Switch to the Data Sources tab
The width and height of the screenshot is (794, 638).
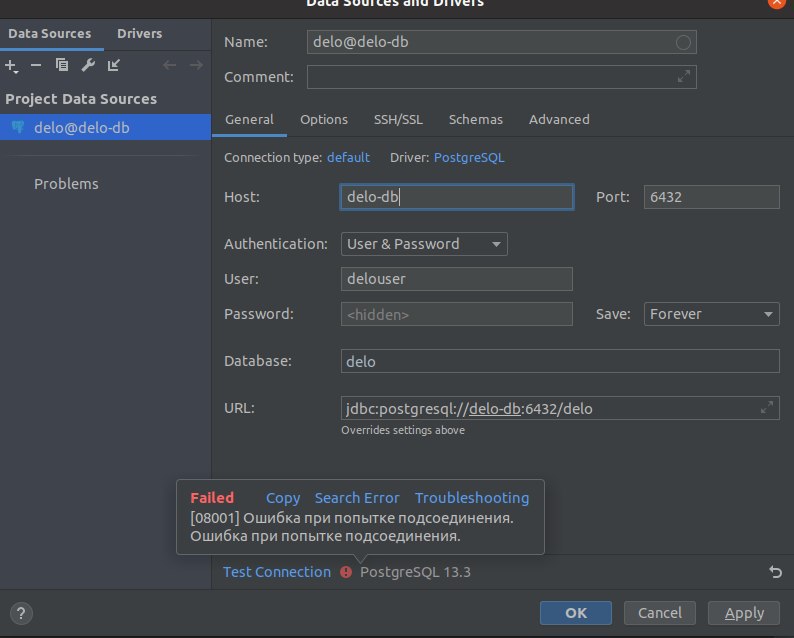pyautogui.click(x=50, y=33)
